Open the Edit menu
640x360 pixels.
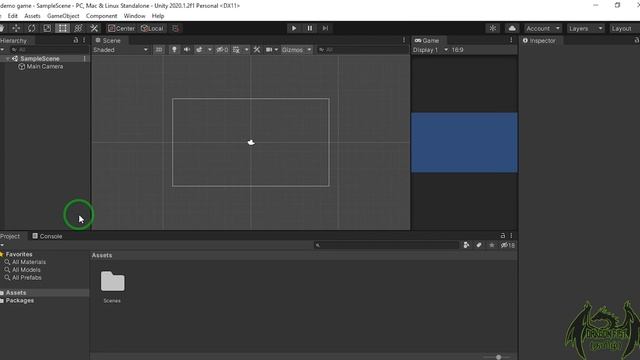(13, 16)
